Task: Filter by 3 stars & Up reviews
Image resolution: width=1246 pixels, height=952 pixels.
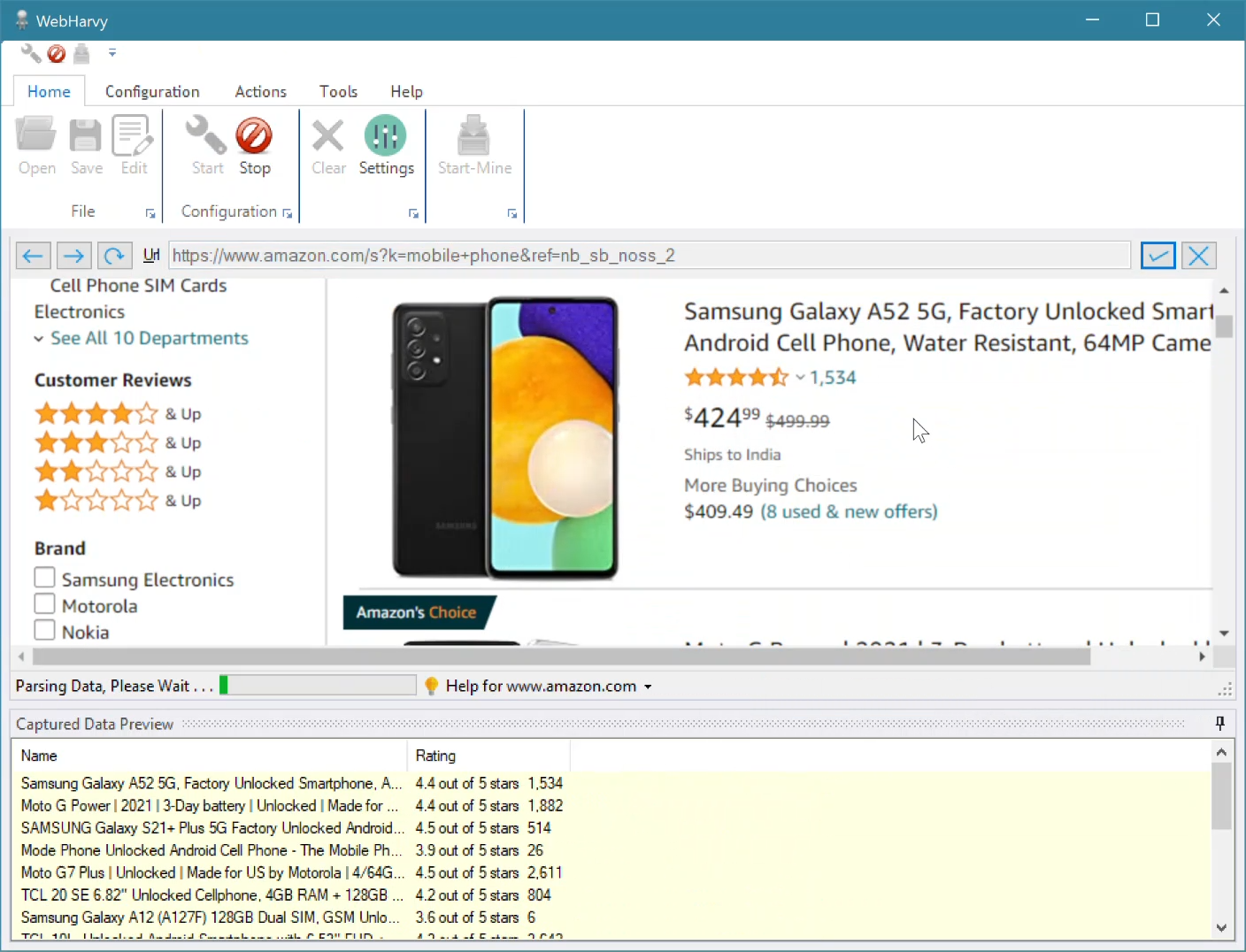Action: tap(118, 442)
